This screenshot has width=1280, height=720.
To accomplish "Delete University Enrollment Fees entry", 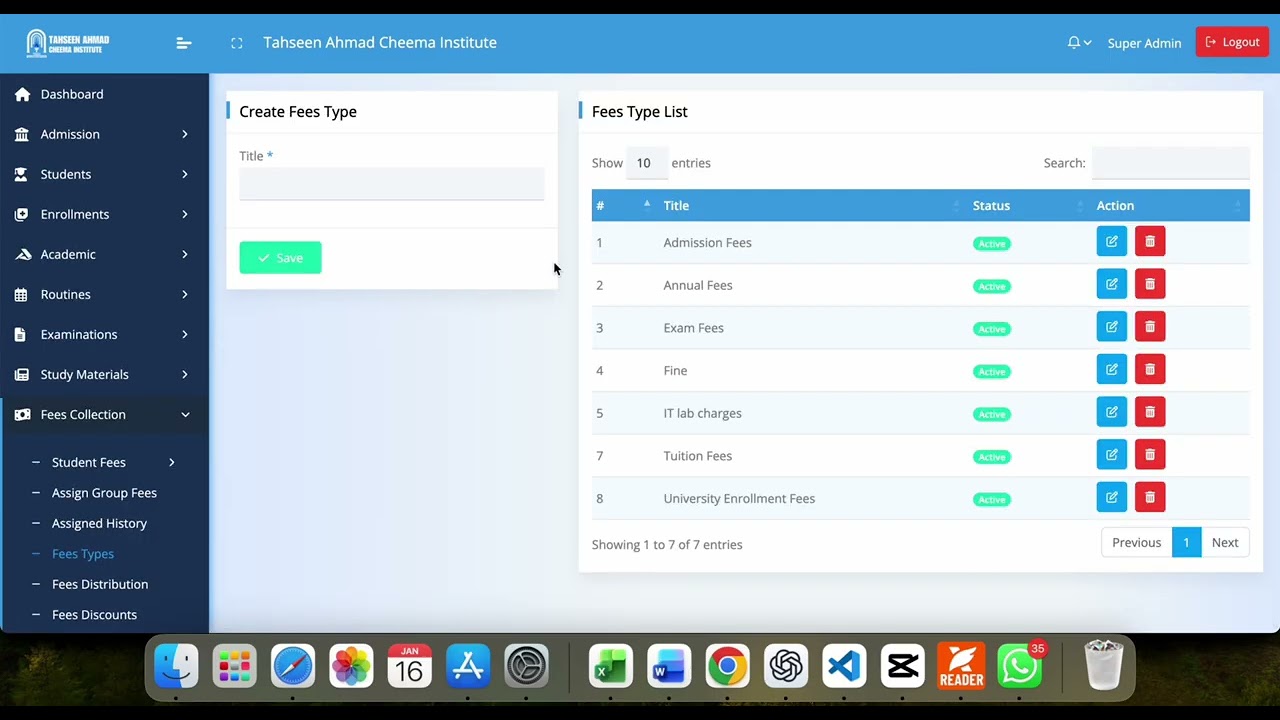I will pyautogui.click(x=1150, y=497).
